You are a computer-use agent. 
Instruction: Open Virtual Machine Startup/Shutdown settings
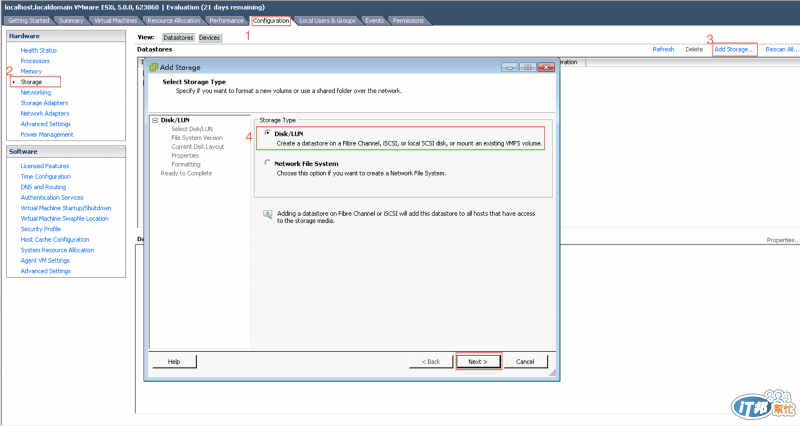[x=66, y=208]
